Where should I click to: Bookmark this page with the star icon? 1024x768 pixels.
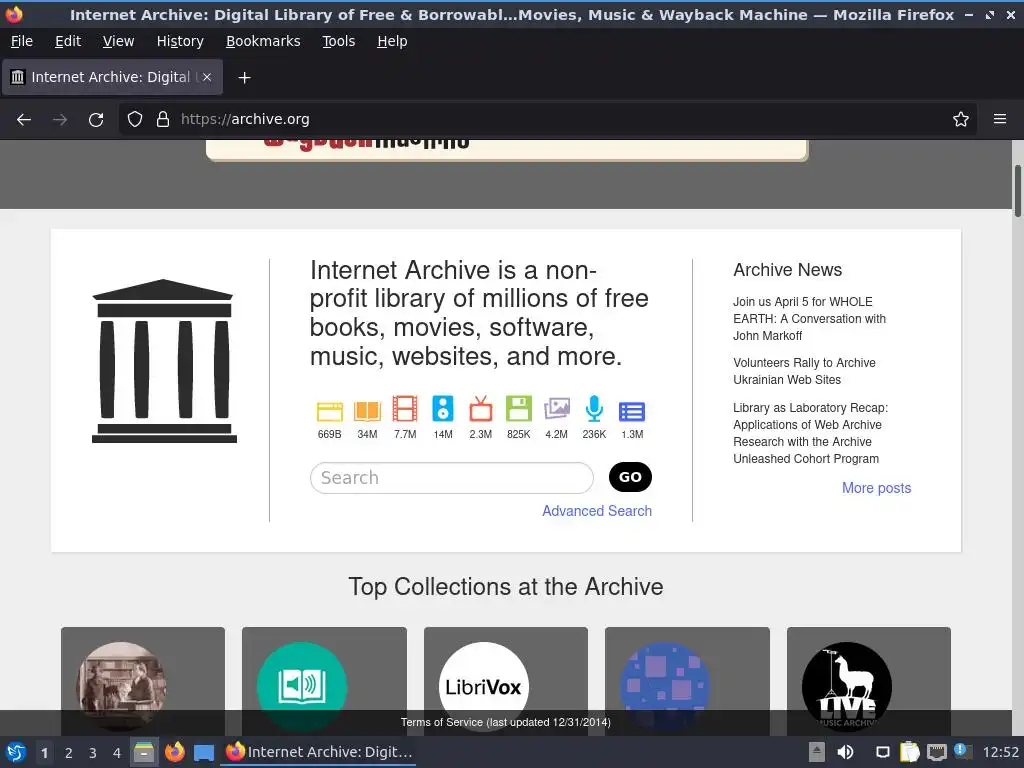tap(961, 120)
